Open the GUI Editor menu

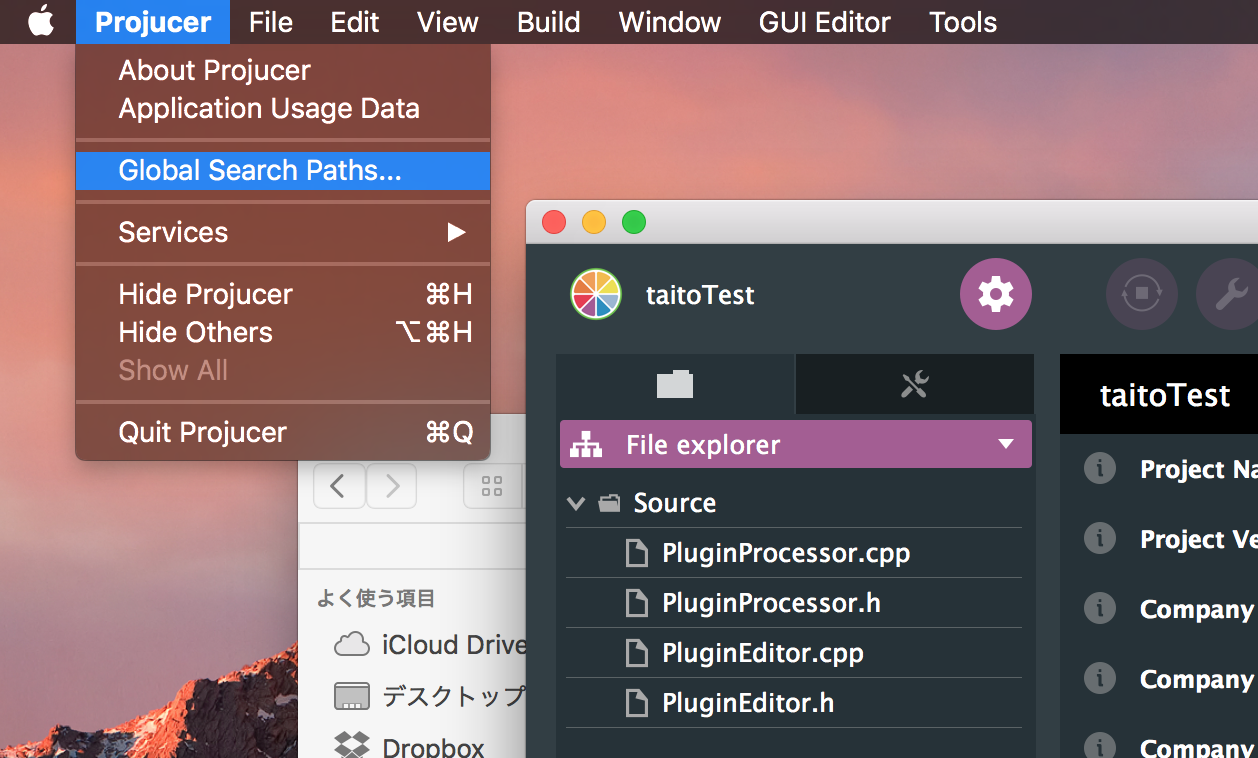tap(824, 22)
